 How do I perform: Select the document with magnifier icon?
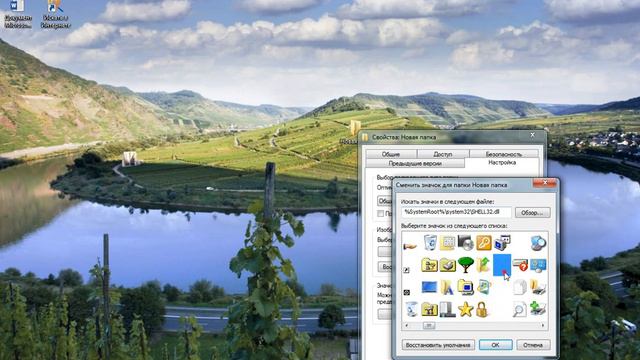point(520,310)
